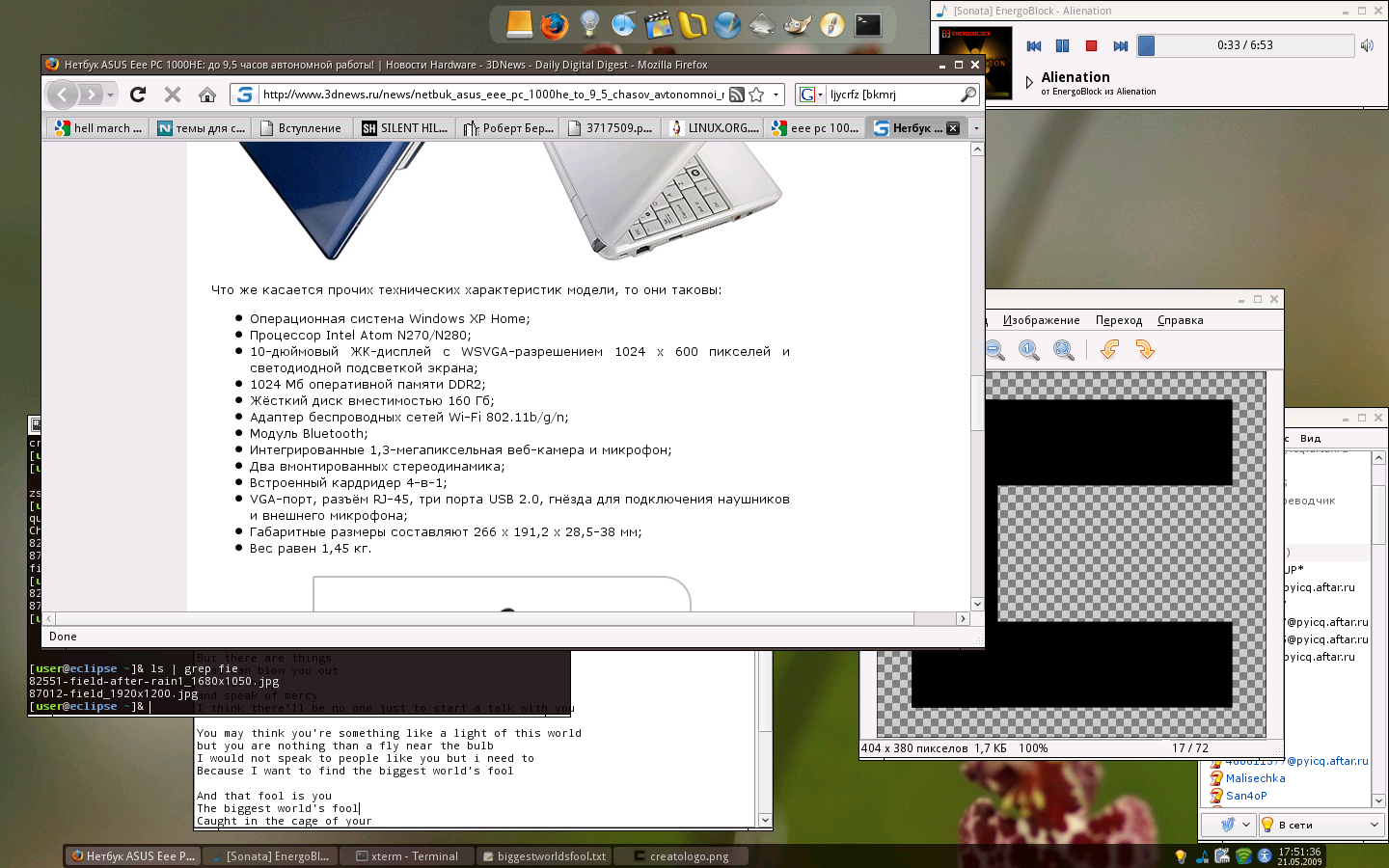1389x868 pixels.
Task: Open the light bulb messenger dock icon
Action: (589, 25)
